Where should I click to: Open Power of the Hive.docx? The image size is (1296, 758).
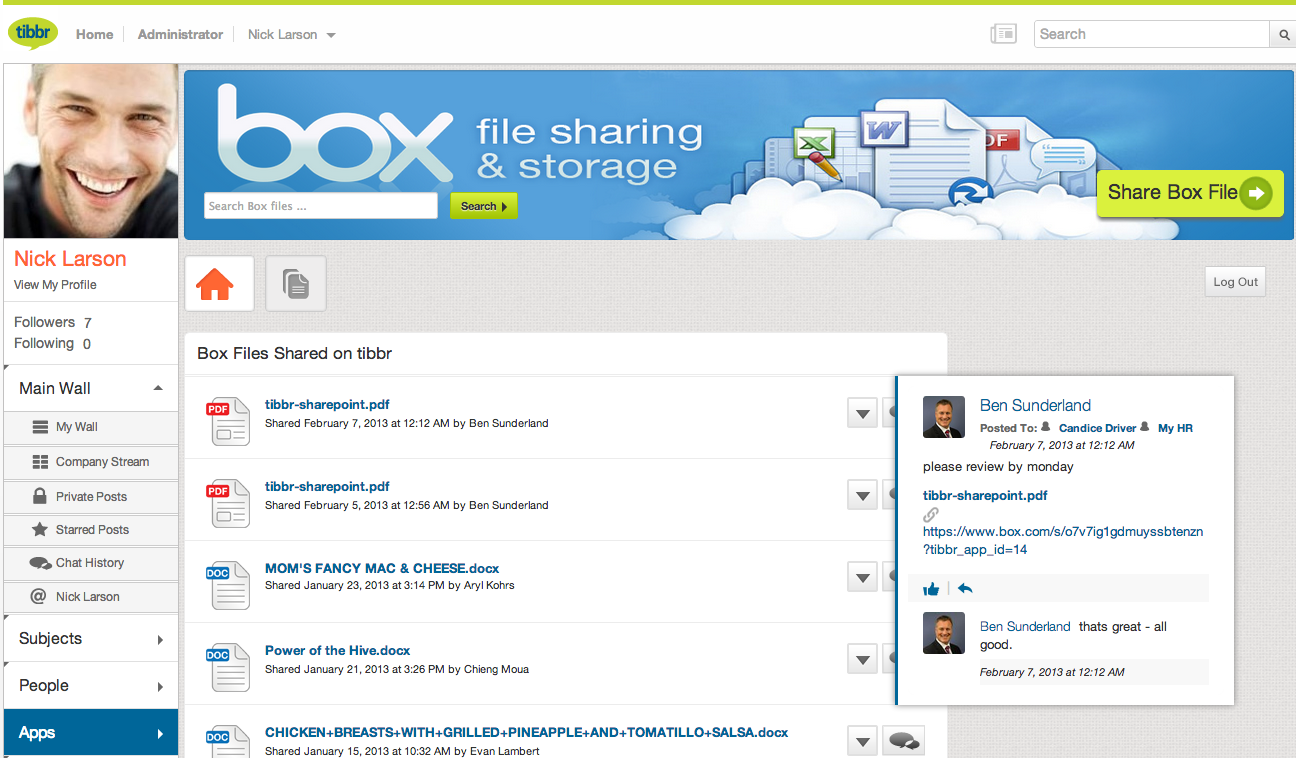coord(338,651)
